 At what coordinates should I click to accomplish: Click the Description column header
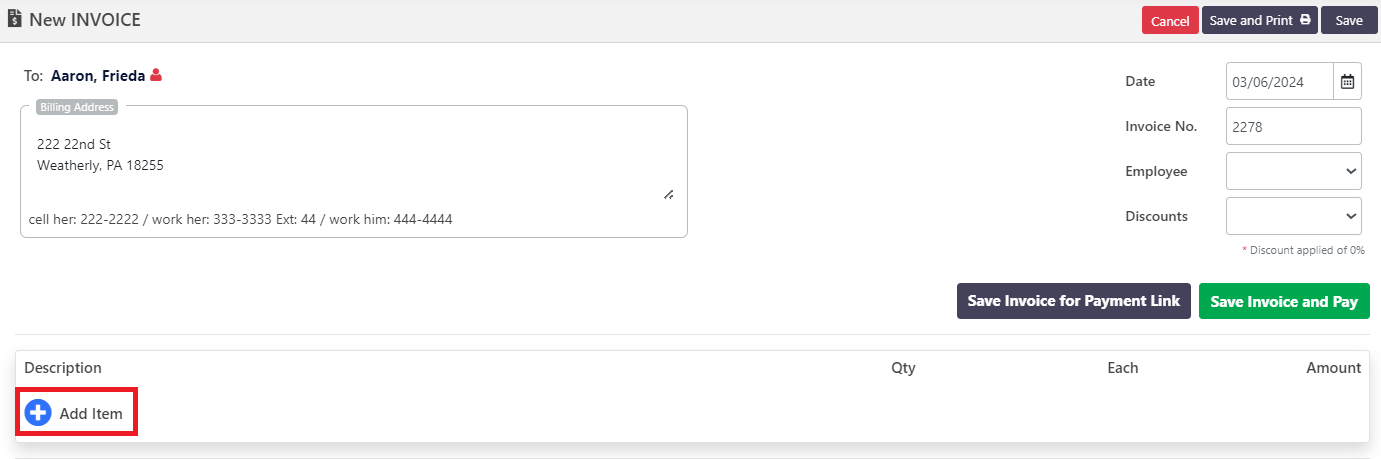(63, 368)
